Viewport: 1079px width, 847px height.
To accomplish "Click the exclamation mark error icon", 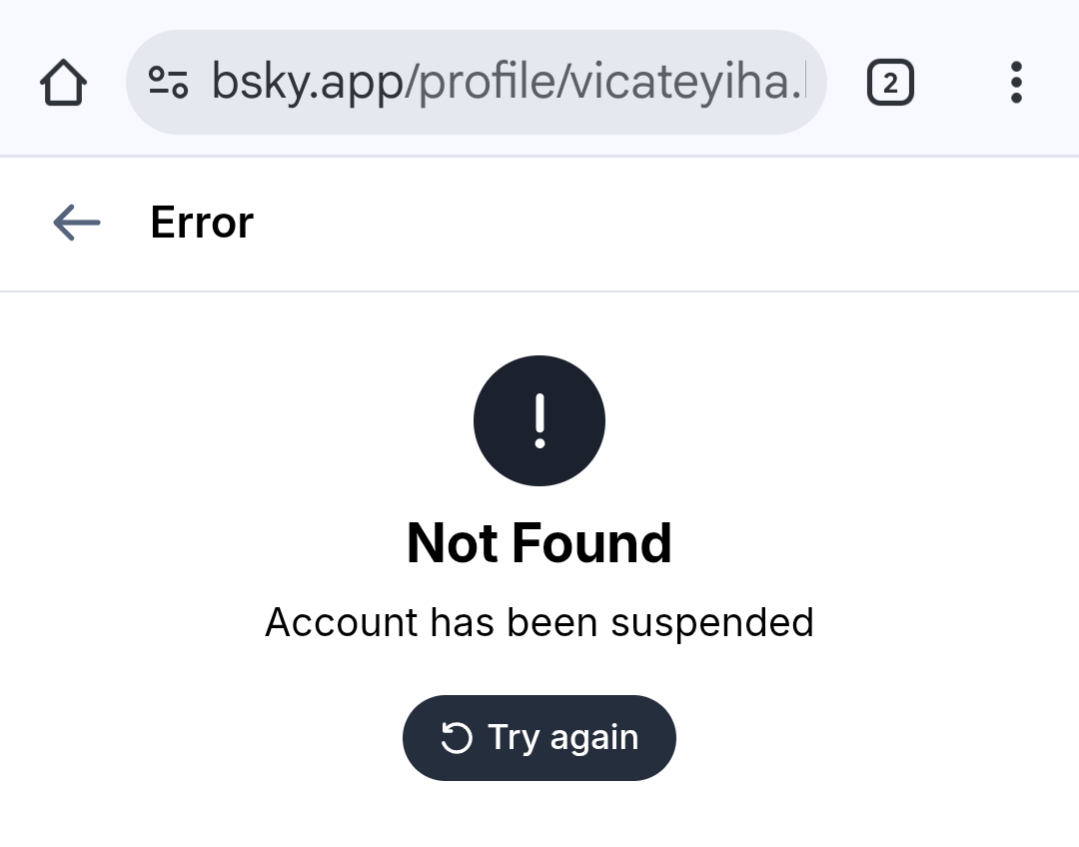I will (x=539, y=421).
